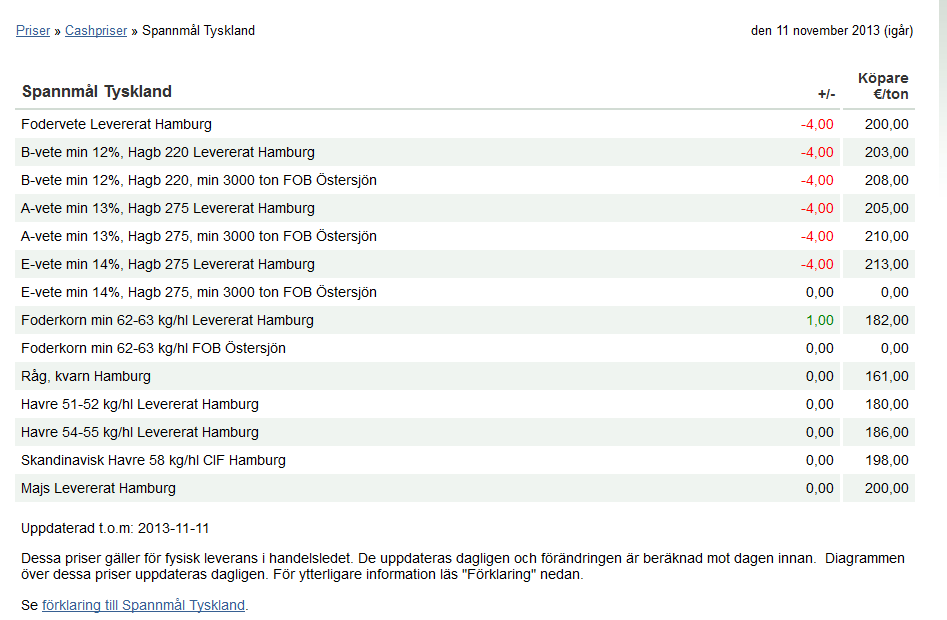Click the Råg, kvarn Hamburg row
Image resolution: width=947 pixels, height=620 pixels.
pos(465,377)
